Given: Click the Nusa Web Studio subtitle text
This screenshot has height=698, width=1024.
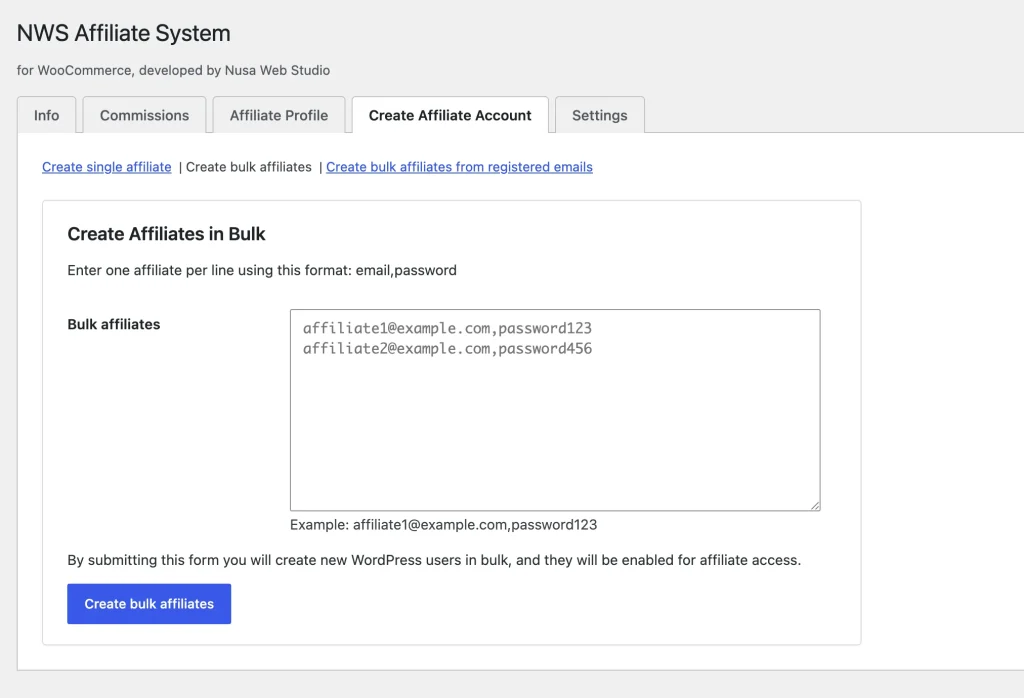Looking at the screenshot, I should [x=174, y=71].
